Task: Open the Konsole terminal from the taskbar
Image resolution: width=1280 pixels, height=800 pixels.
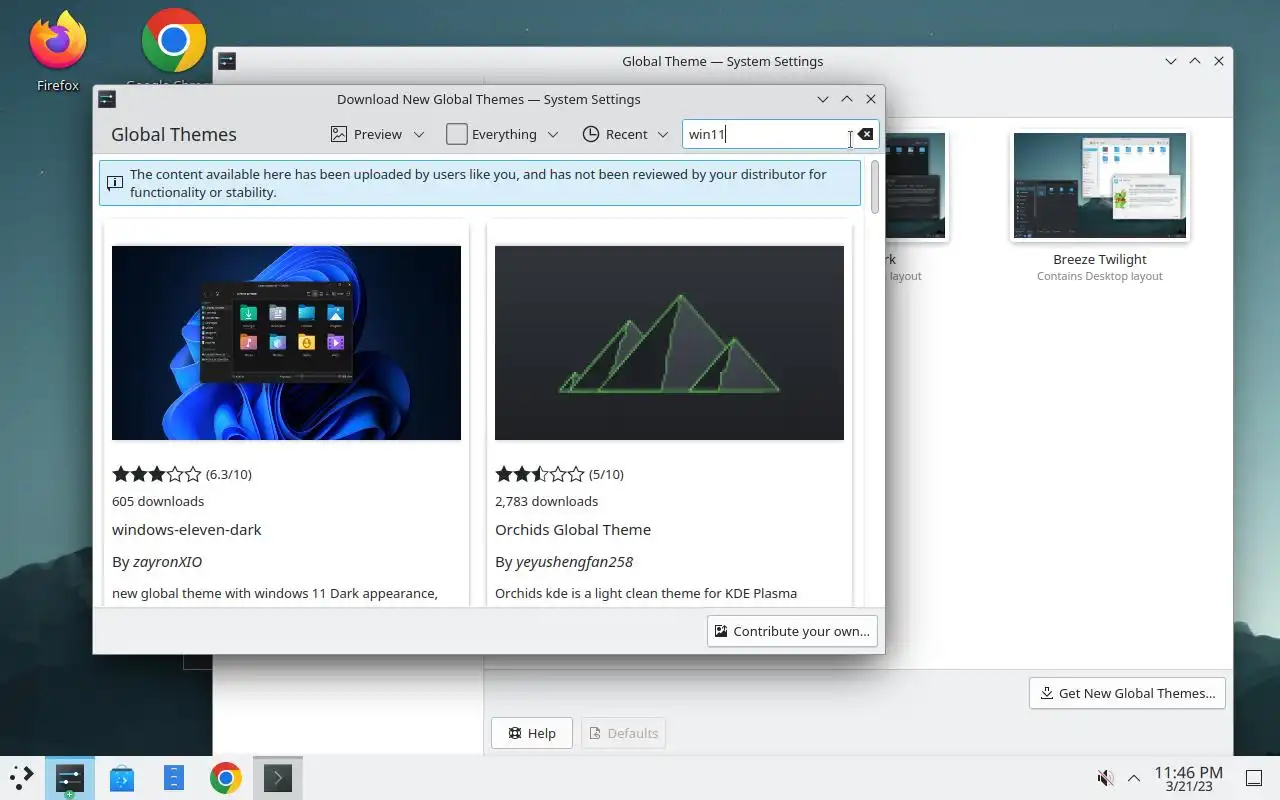Action: tap(278, 777)
